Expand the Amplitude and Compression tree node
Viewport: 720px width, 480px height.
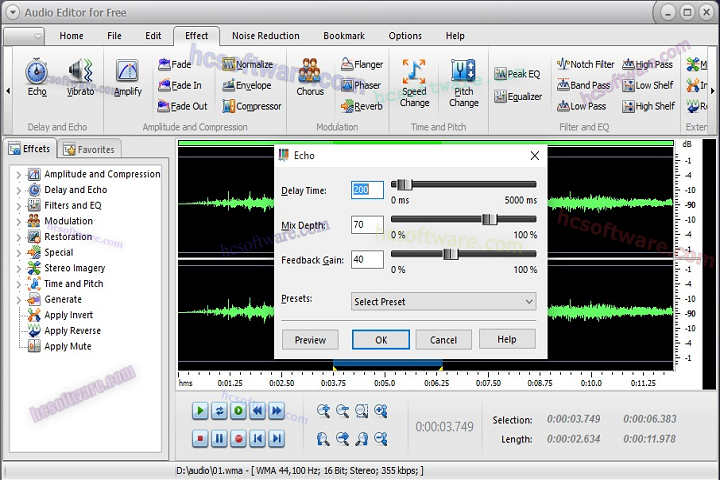18,175
